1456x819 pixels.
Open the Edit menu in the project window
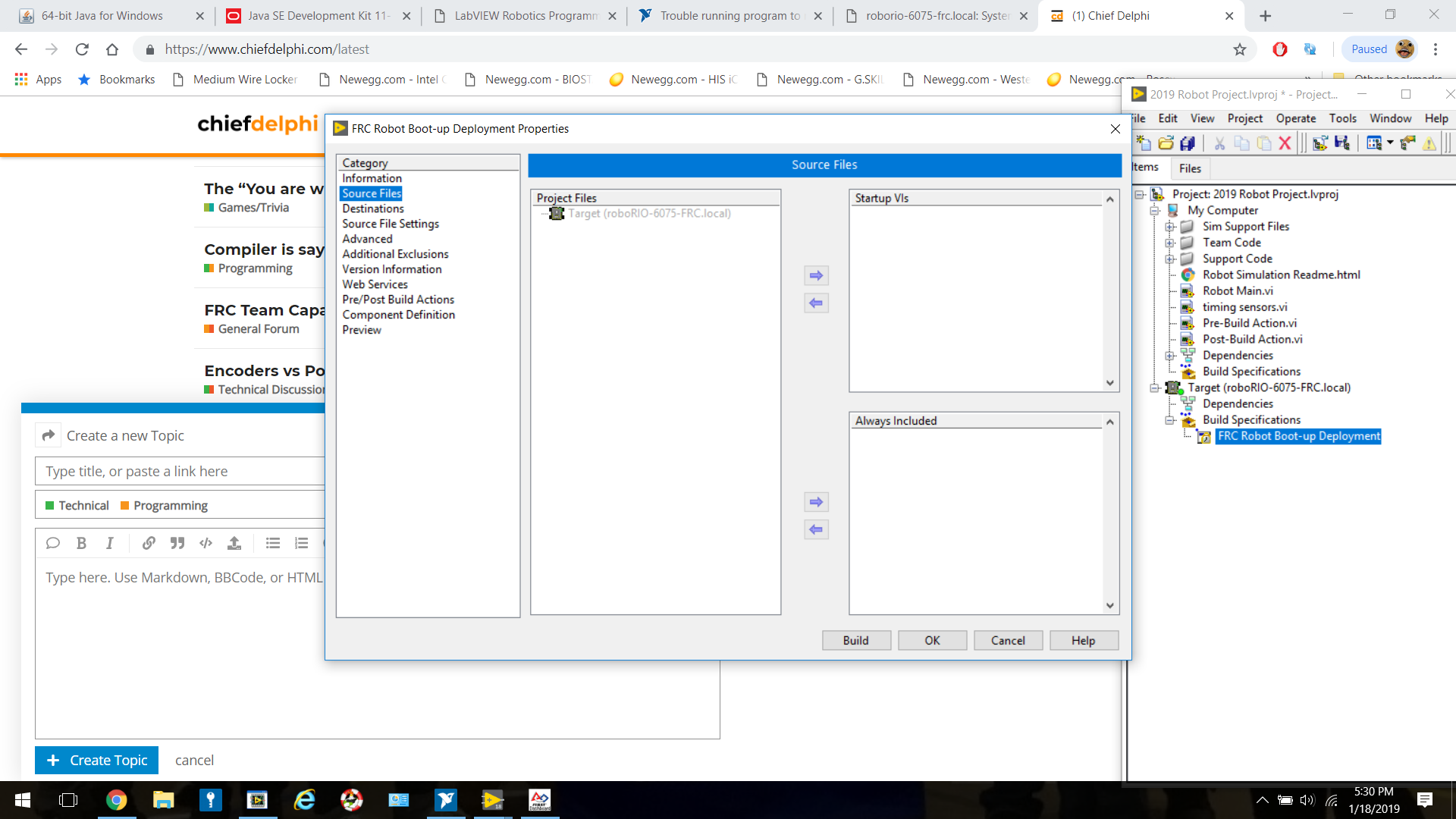pyautogui.click(x=1168, y=118)
